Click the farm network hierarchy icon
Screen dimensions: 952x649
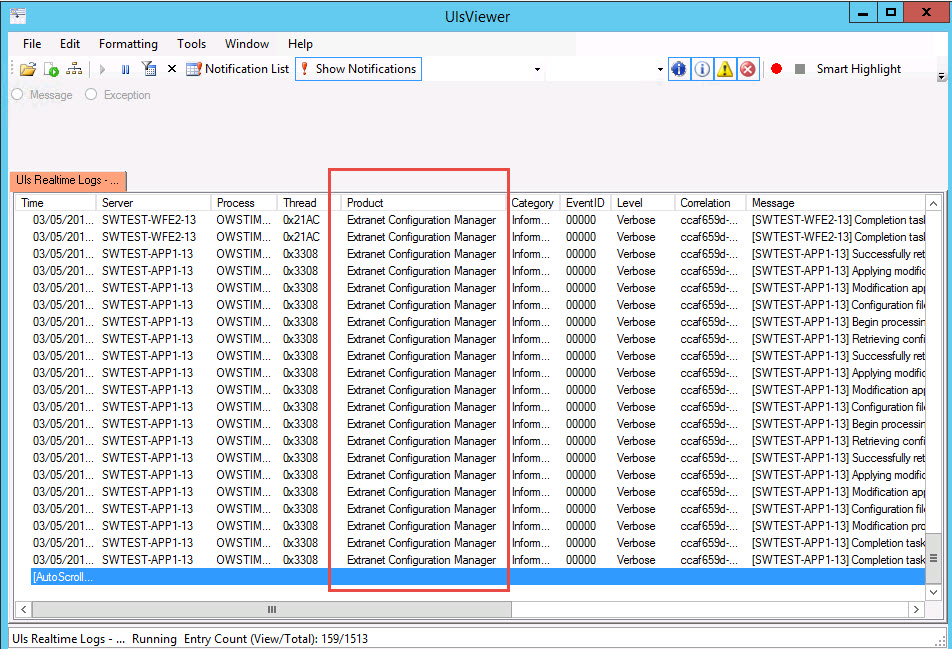click(74, 69)
